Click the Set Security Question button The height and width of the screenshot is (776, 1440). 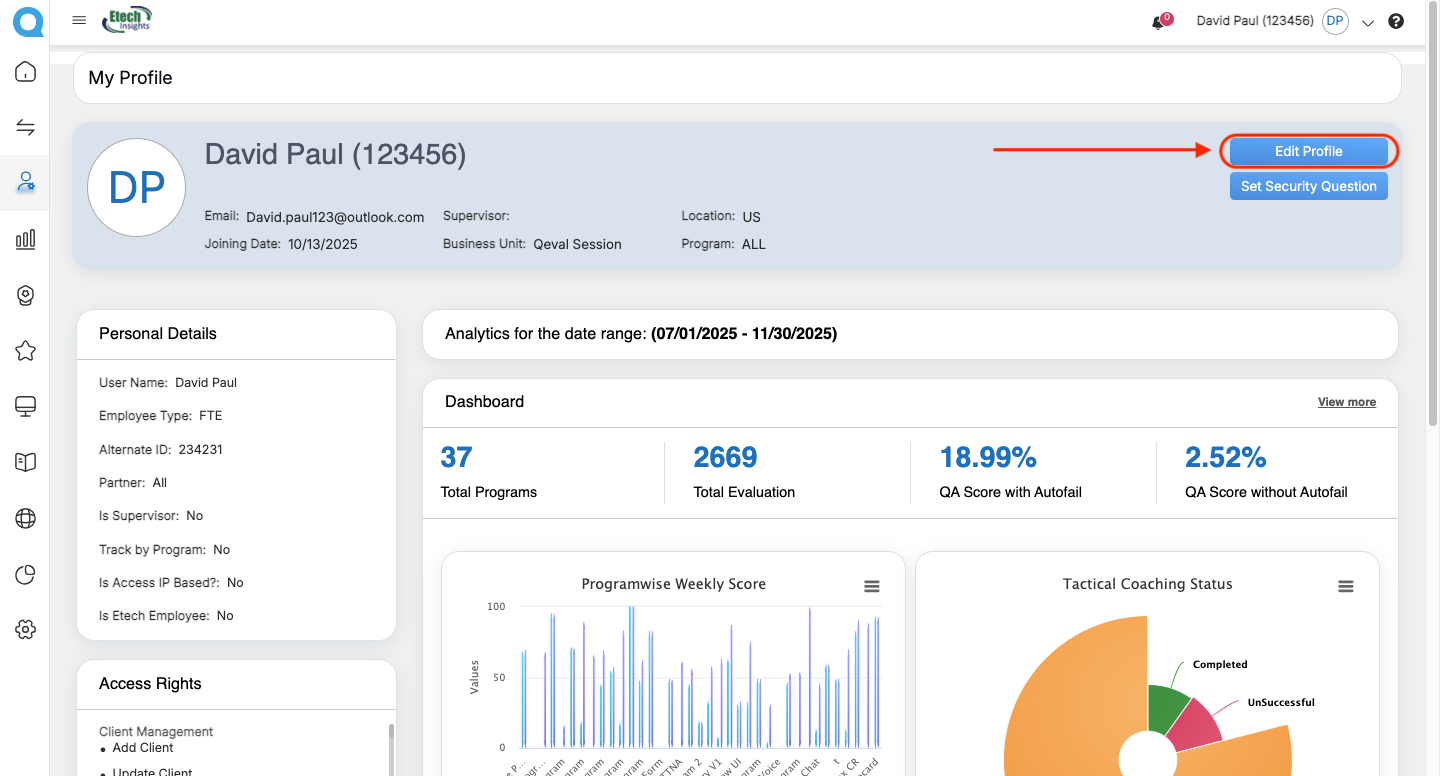tap(1308, 186)
